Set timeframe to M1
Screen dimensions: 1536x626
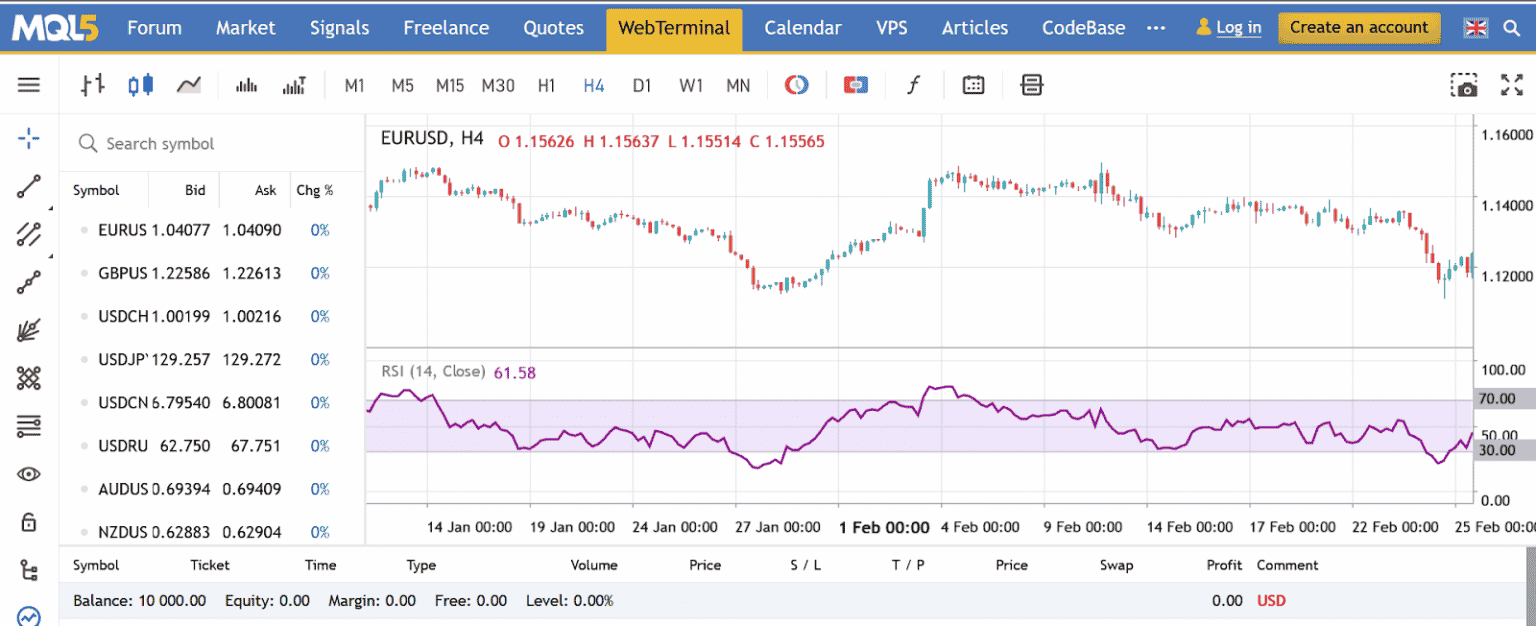pyautogui.click(x=355, y=86)
